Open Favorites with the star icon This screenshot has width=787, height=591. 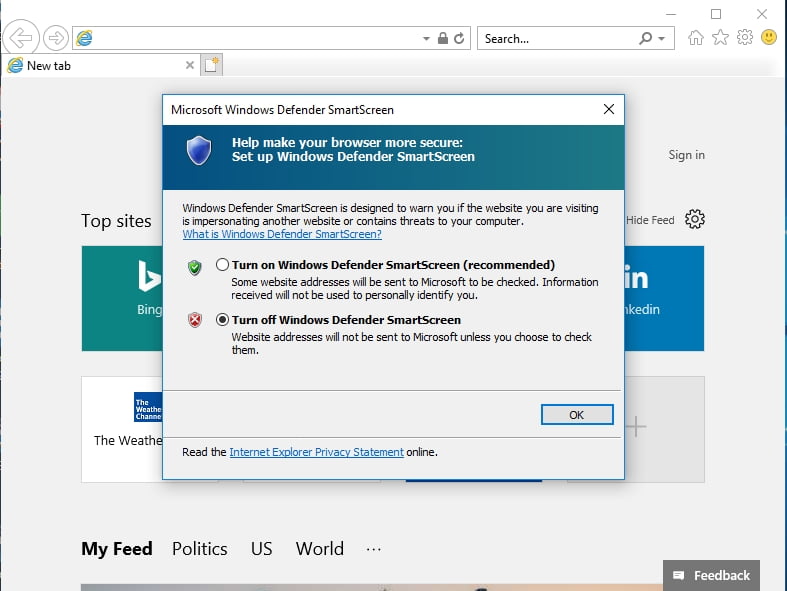[720, 37]
